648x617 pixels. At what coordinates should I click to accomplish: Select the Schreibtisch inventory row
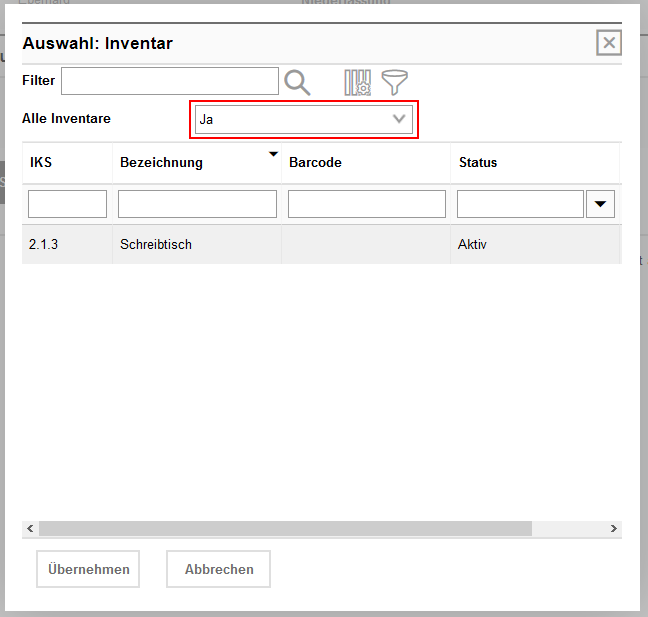322,244
